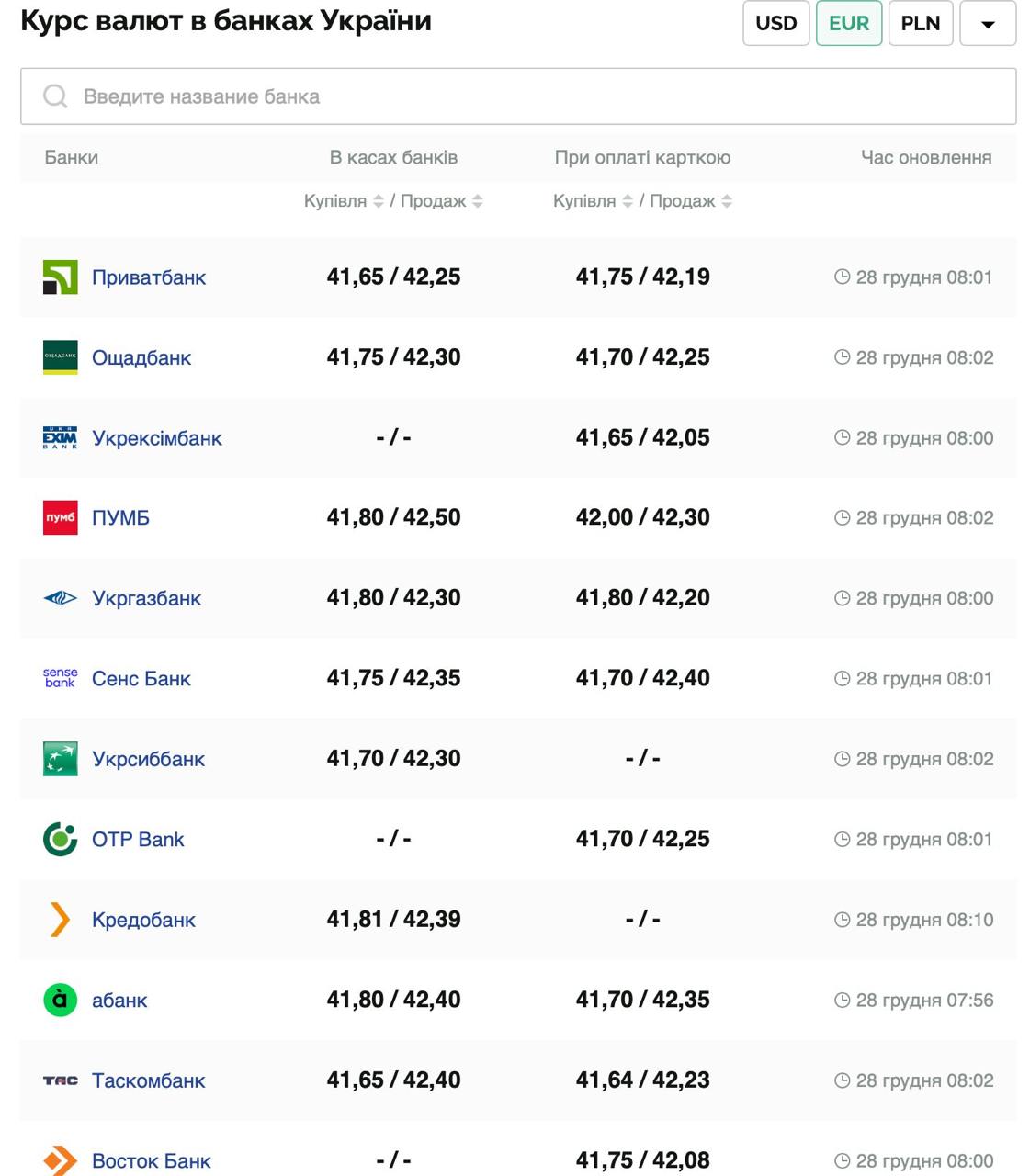Image resolution: width=1030 pixels, height=1176 pixels.
Task: Click the Приватбанк logo icon
Action: coord(60,277)
